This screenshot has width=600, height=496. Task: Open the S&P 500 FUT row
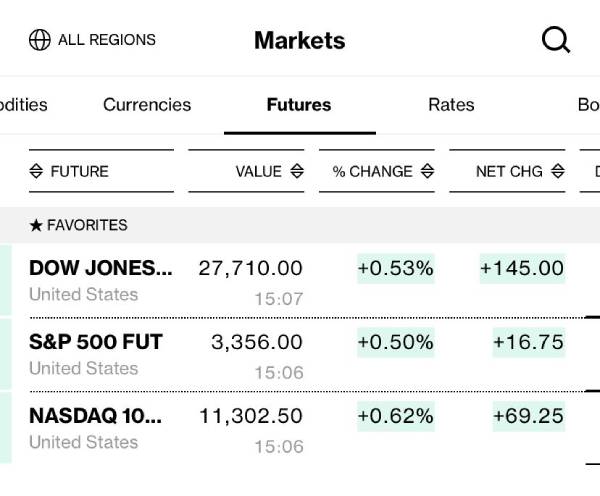click(x=96, y=342)
